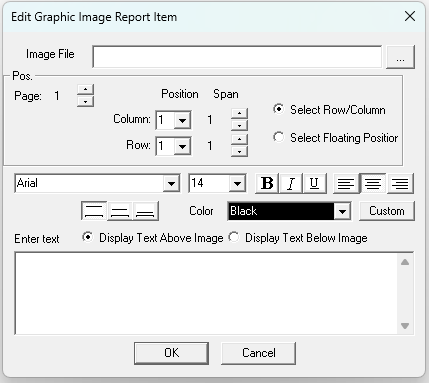Open the Arial font dropdown
The width and height of the screenshot is (429, 383).
(171, 183)
